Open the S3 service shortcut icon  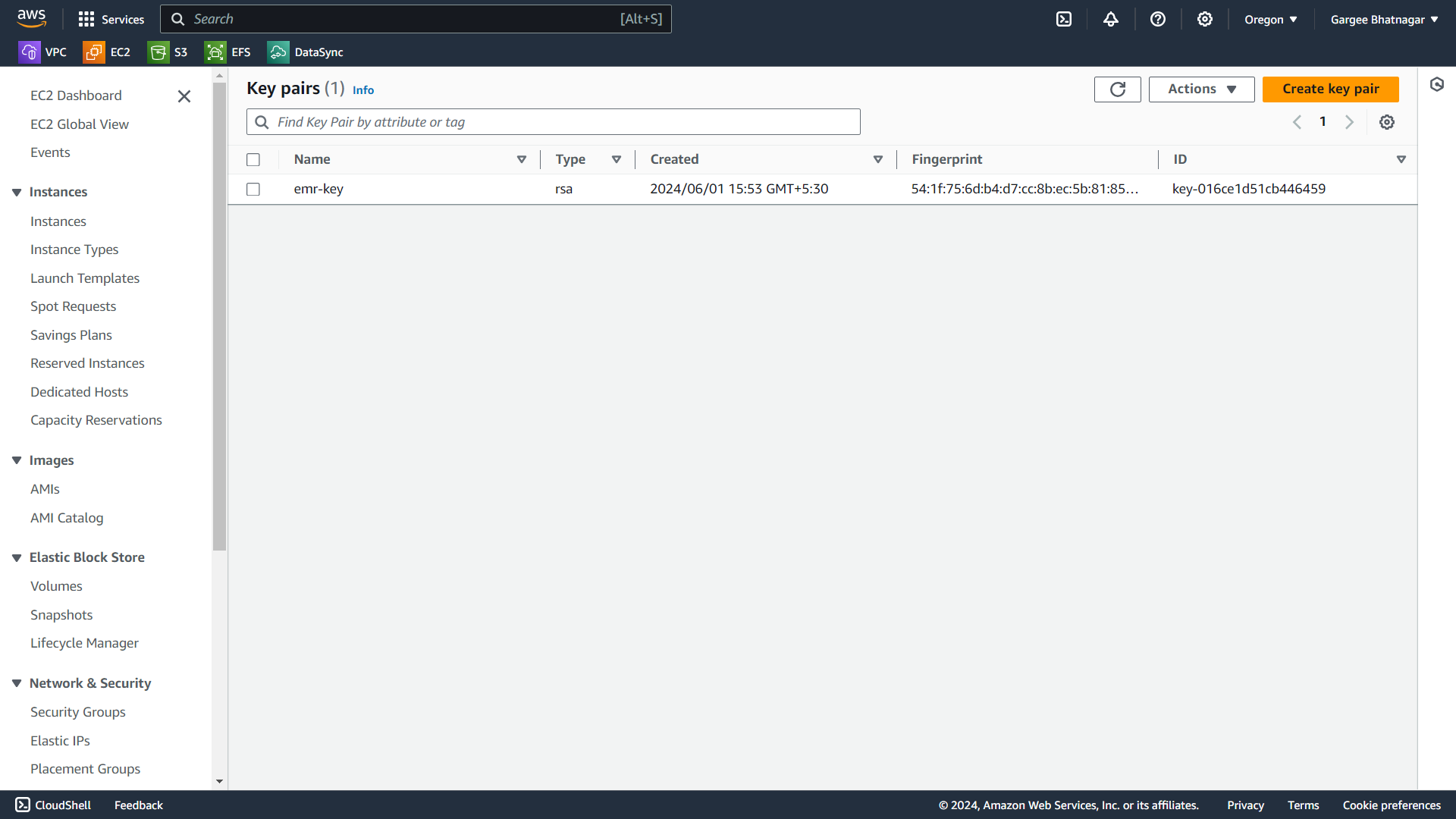click(x=158, y=52)
